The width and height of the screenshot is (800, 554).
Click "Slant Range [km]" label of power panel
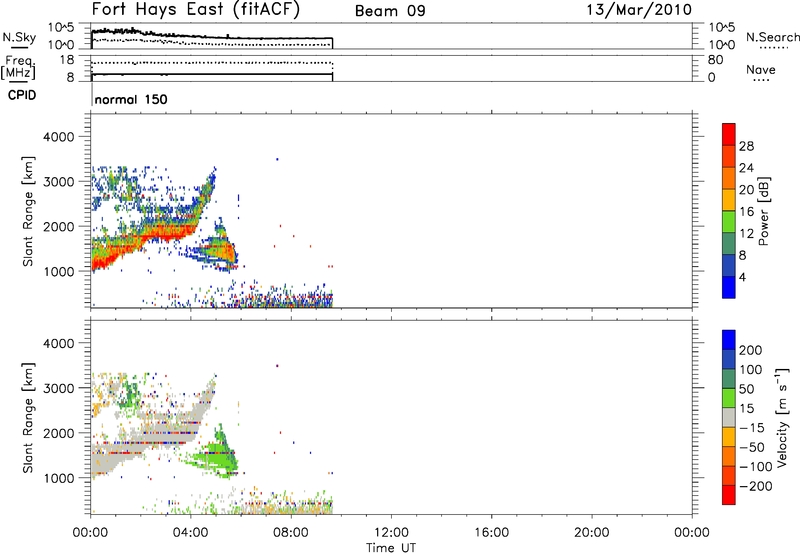(x=28, y=211)
